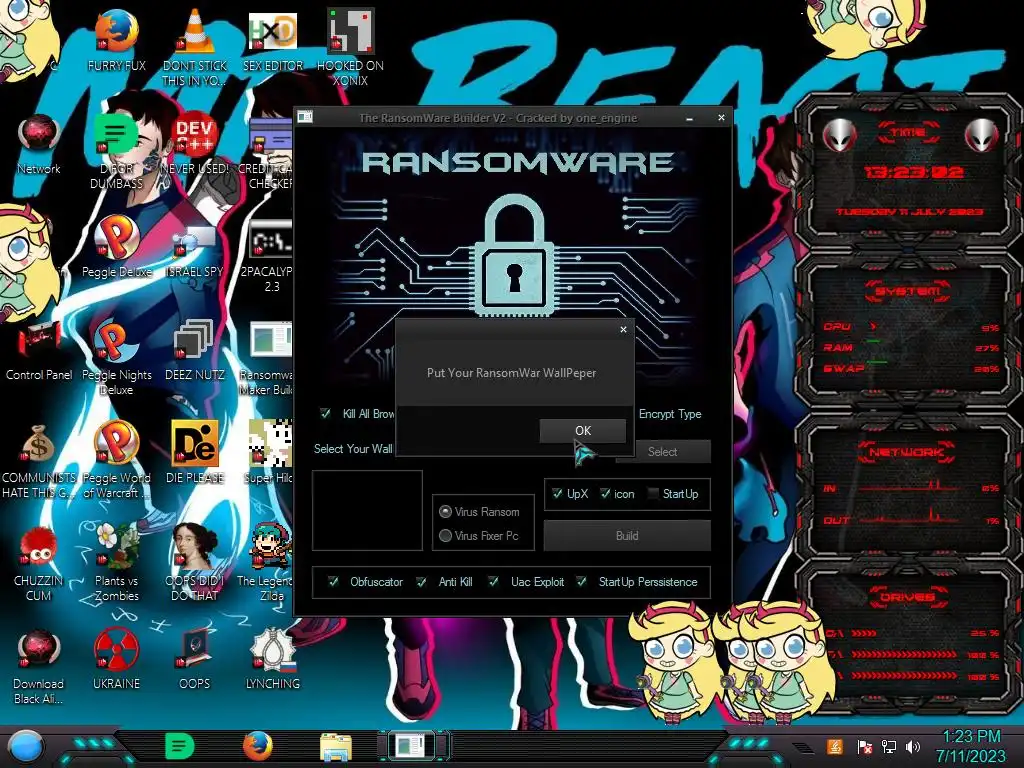Close the RansomWar WallPeper message box
1024x768 pixels.
[x=623, y=330]
